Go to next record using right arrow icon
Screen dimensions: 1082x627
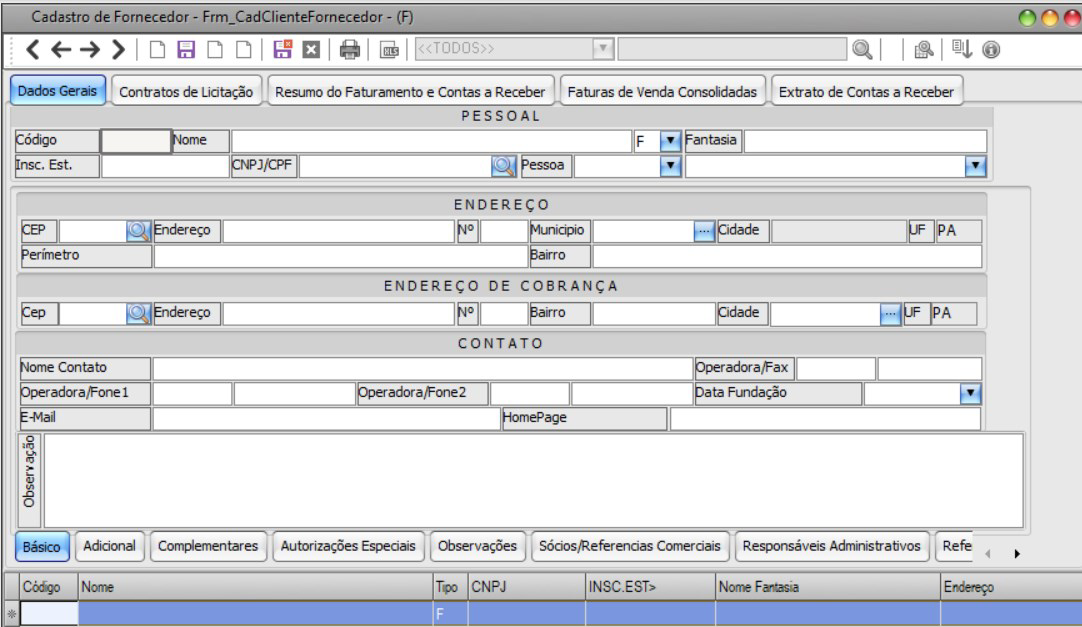click(x=90, y=49)
